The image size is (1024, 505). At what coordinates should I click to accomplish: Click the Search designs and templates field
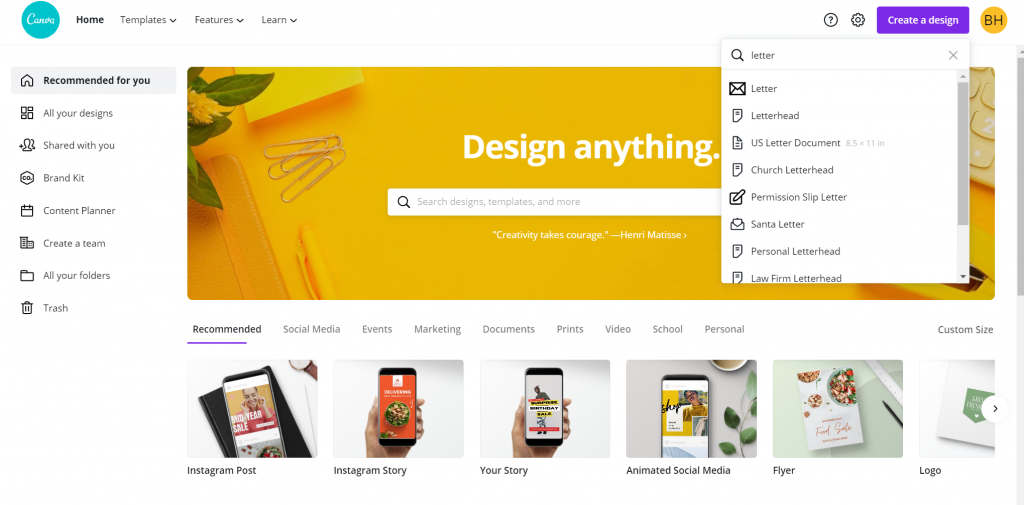click(x=555, y=202)
